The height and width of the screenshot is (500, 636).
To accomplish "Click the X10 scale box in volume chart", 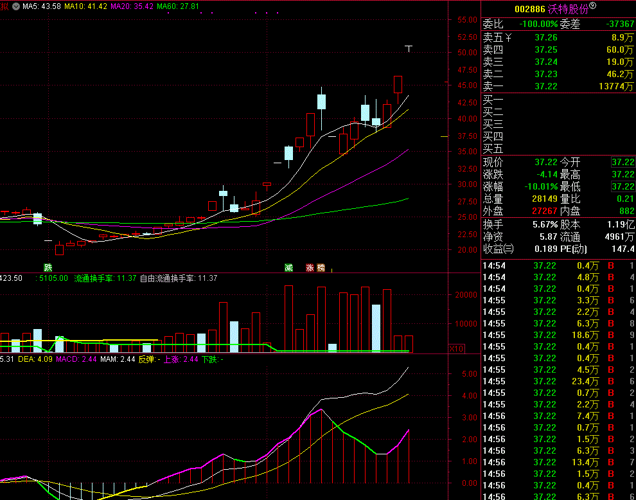I will point(456,349).
